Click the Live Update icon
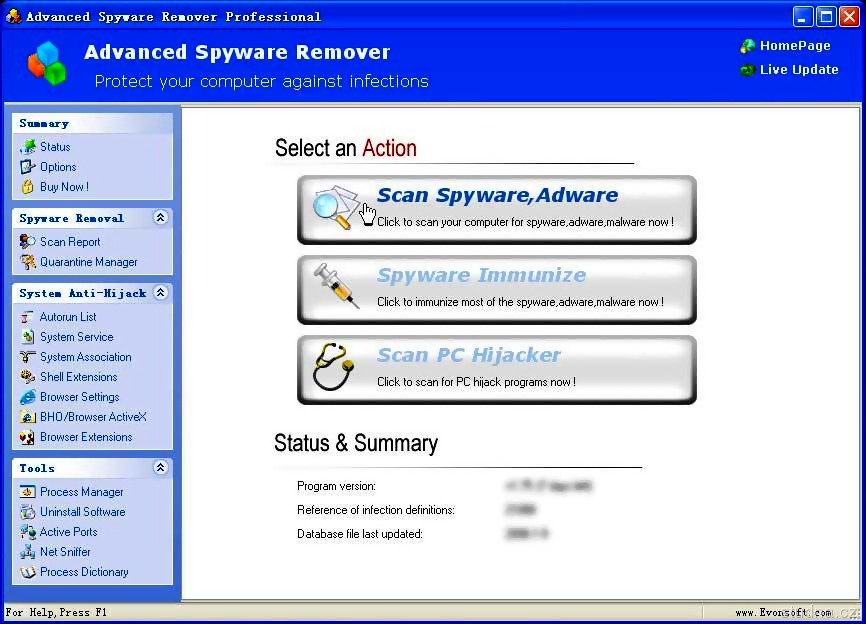Image resolution: width=866 pixels, height=624 pixels. pyautogui.click(x=748, y=70)
